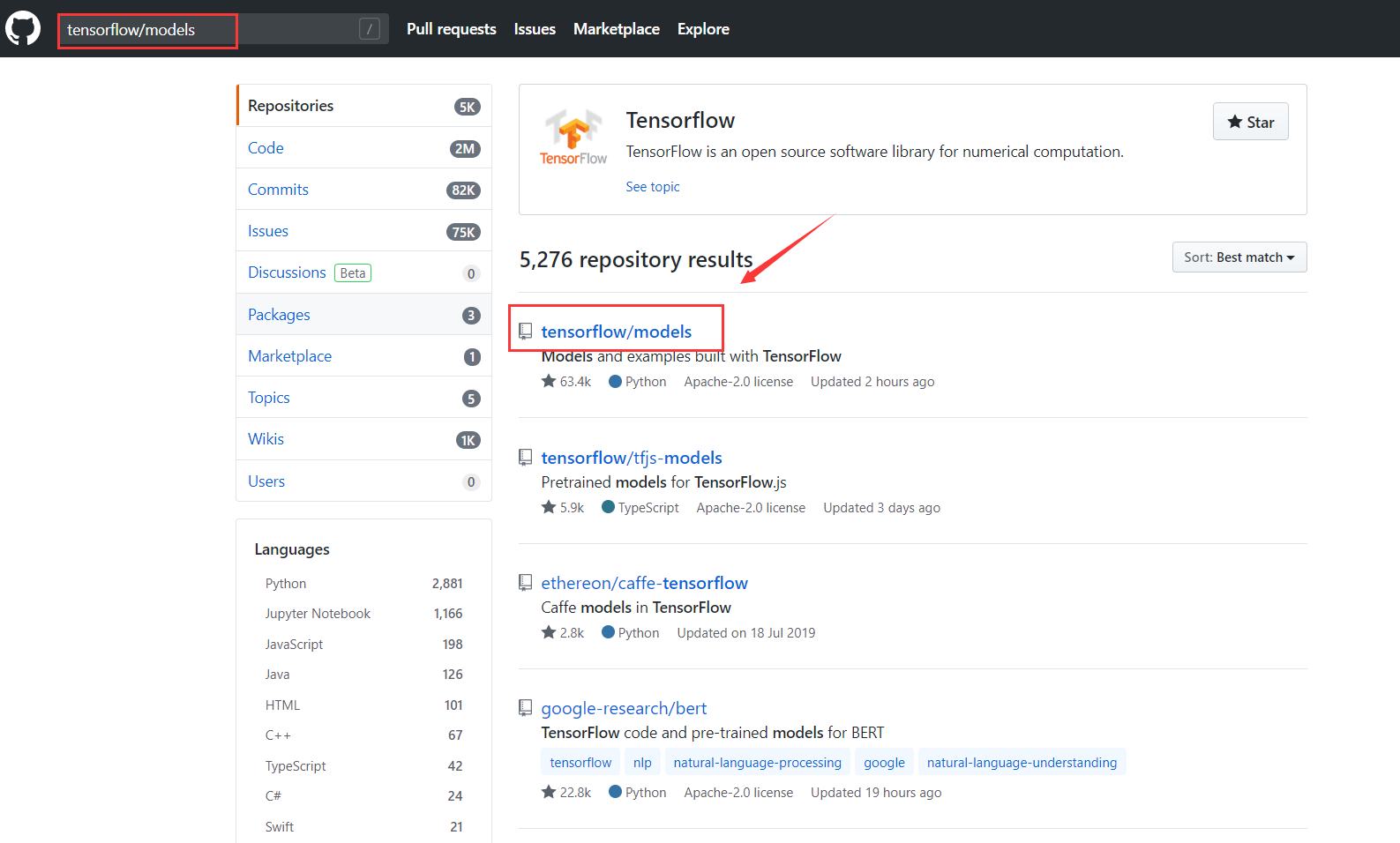The width and height of the screenshot is (1400, 843).
Task: Open Issues in the top navigation
Action: coord(535,29)
